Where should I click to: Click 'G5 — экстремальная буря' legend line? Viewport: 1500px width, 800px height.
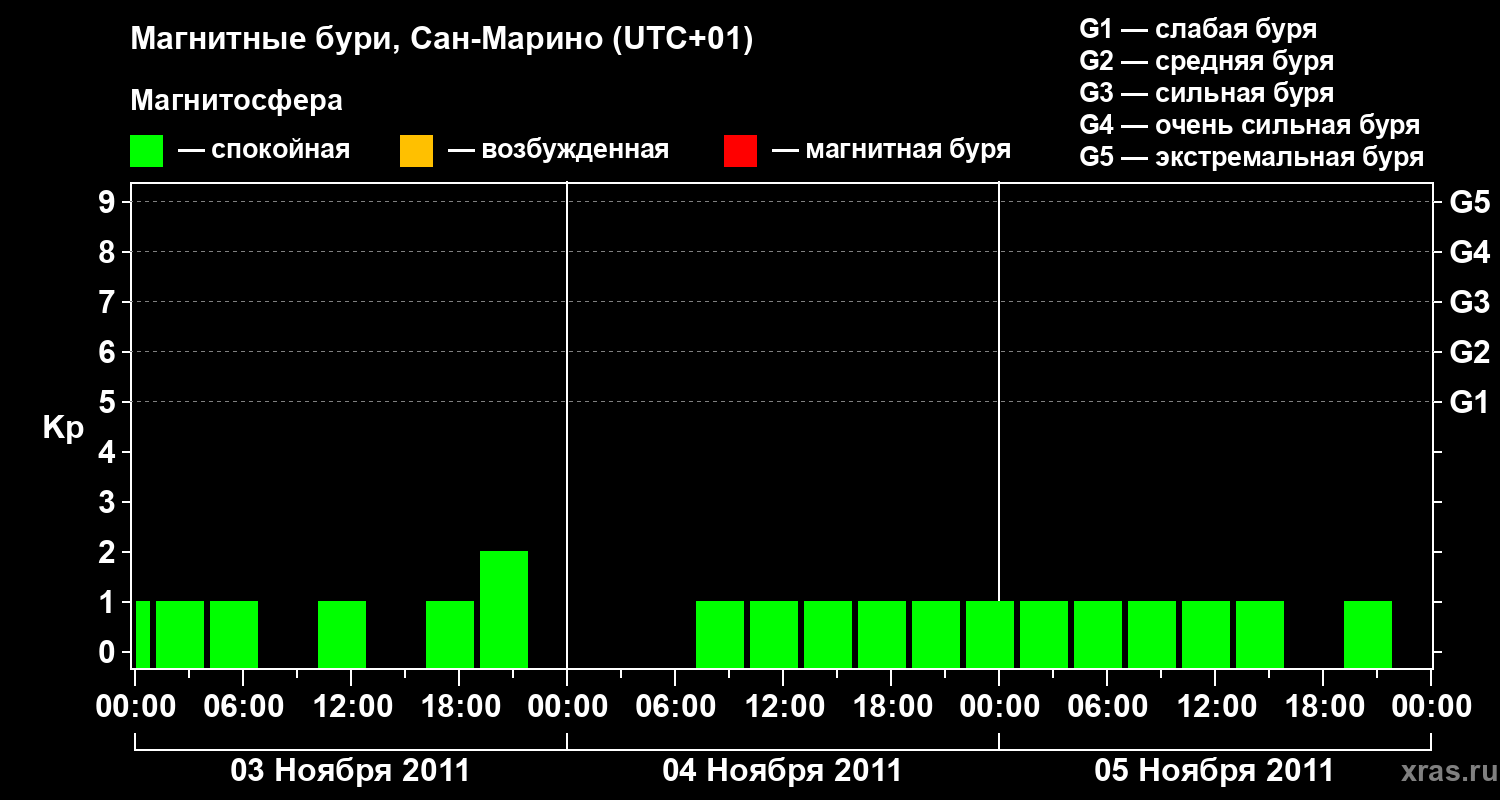tap(1252, 158)
